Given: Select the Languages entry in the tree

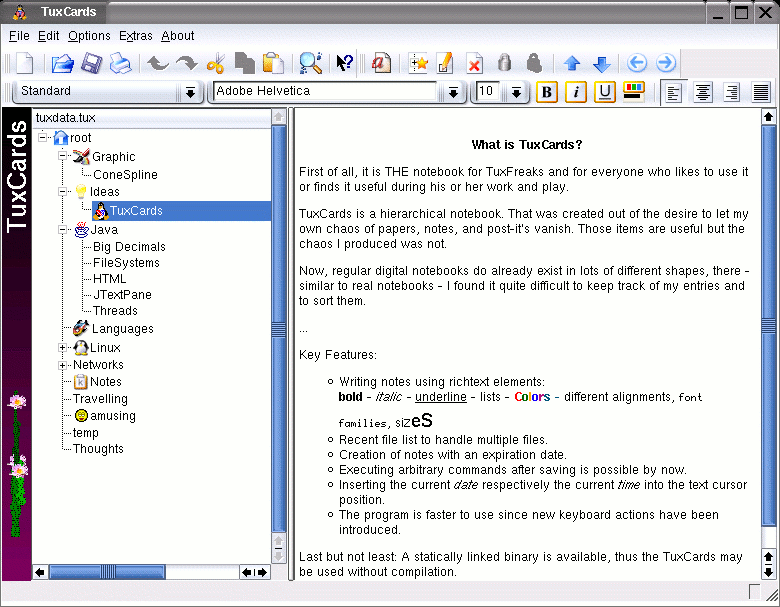Looking at the screenshot, I should tap(122, 329).
